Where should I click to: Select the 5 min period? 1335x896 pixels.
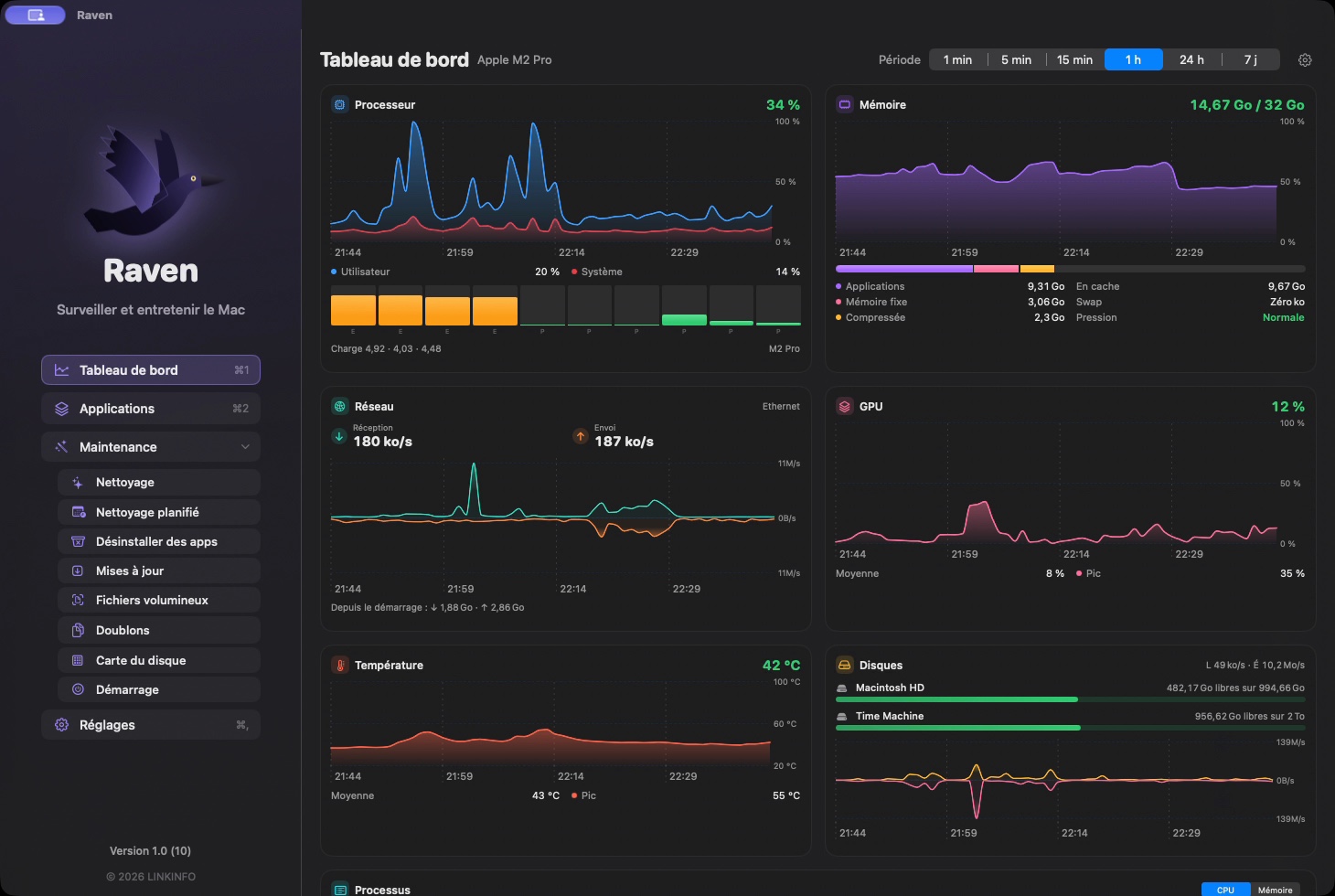click(1016, 59)
